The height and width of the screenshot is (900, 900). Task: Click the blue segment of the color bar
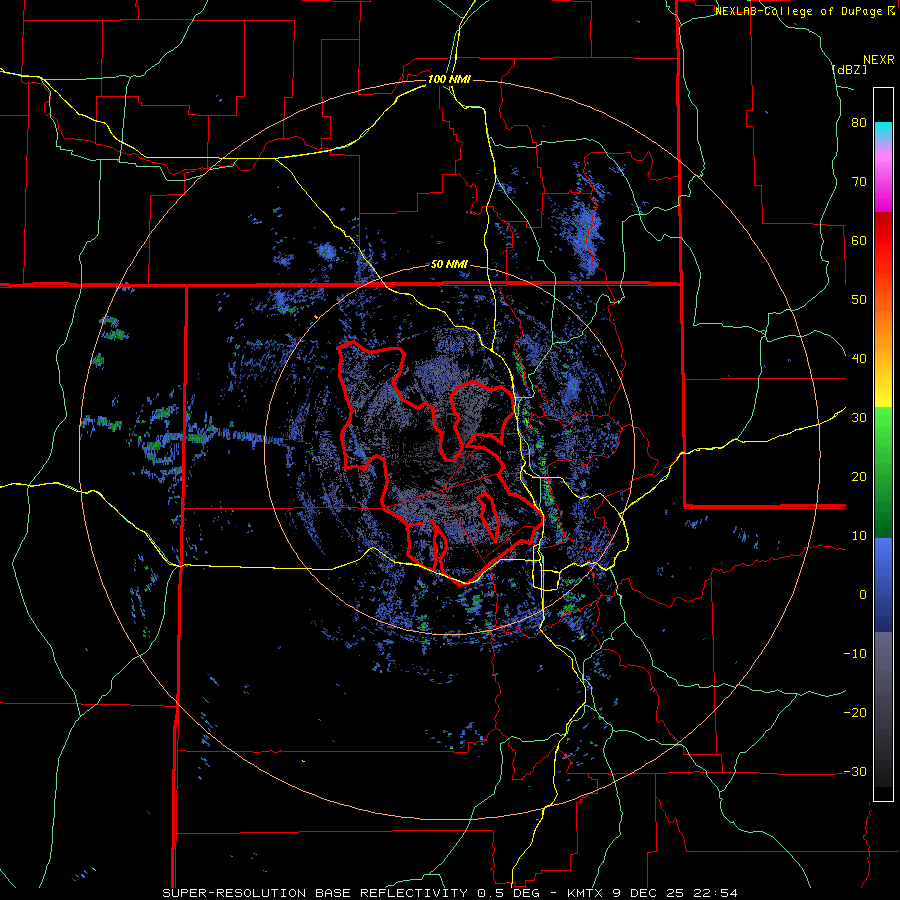[x=883, y=585]
